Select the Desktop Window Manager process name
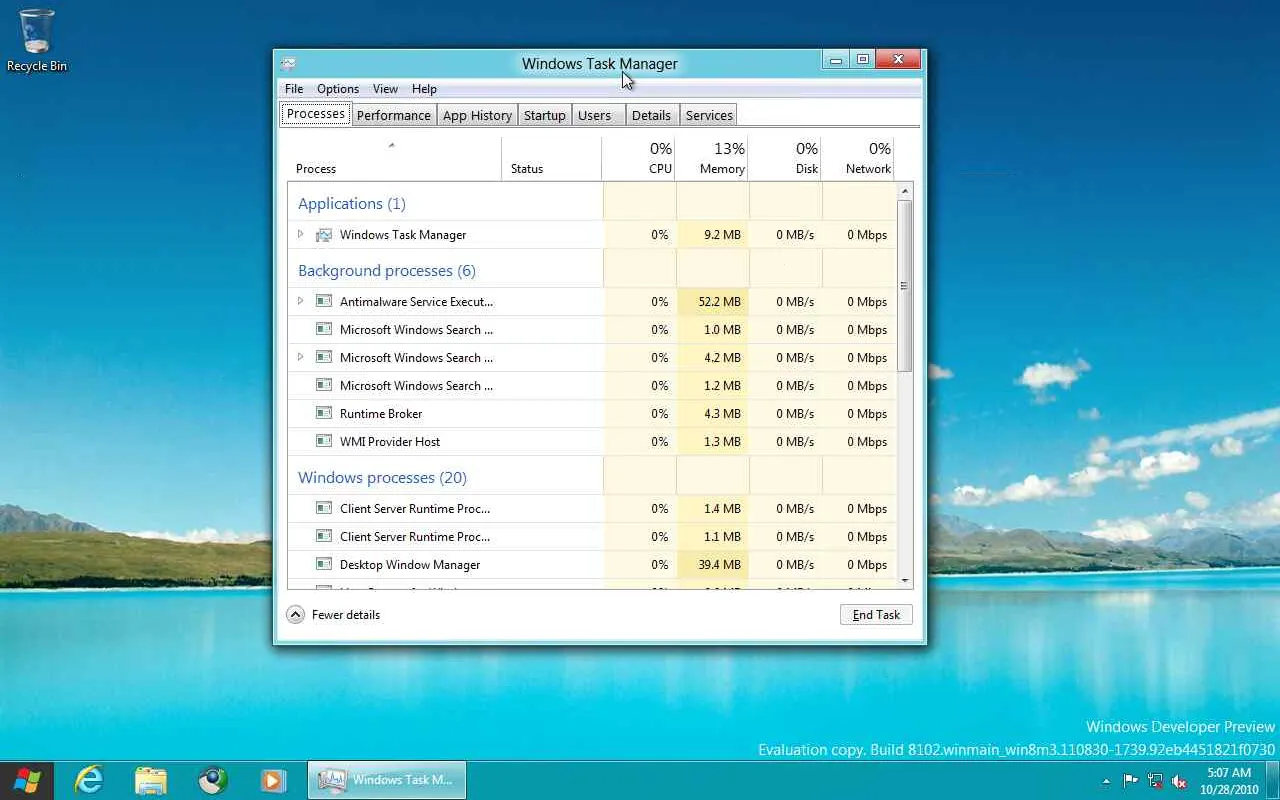Viewport: 1280px width, 800px height. [410, 565]
